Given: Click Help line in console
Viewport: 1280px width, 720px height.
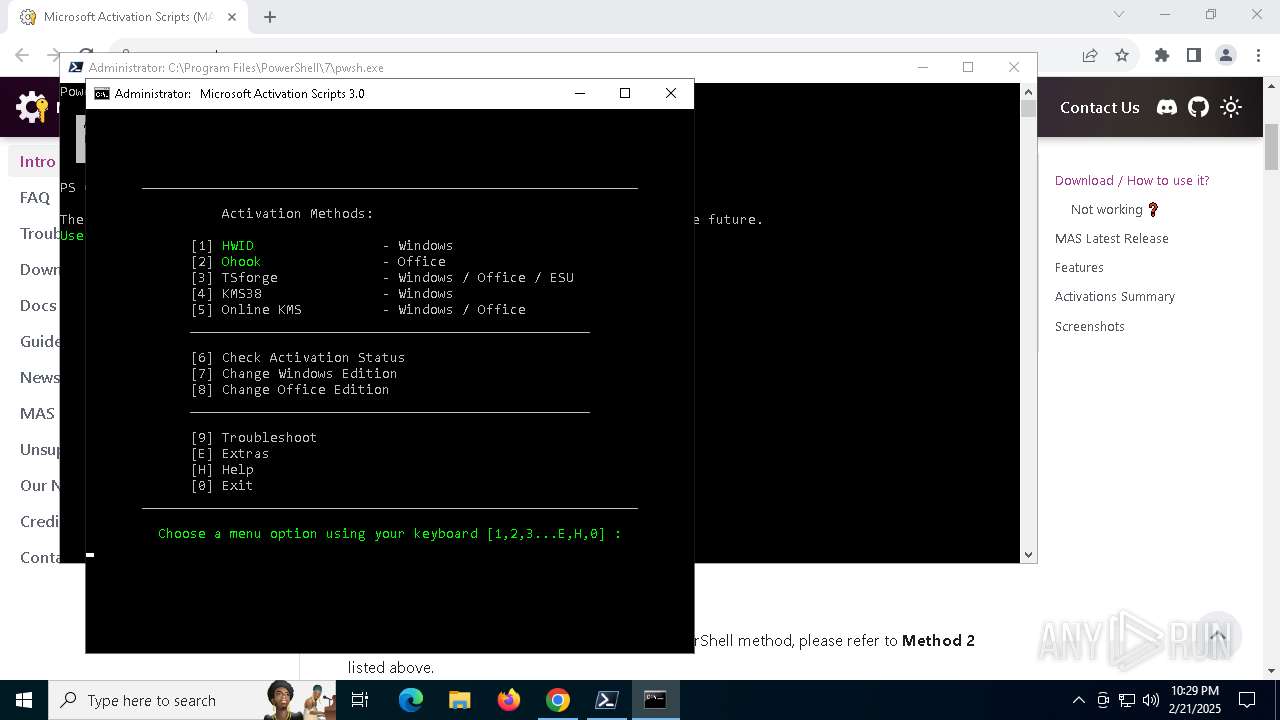Looking at the screenshot, I should (222, 469).
